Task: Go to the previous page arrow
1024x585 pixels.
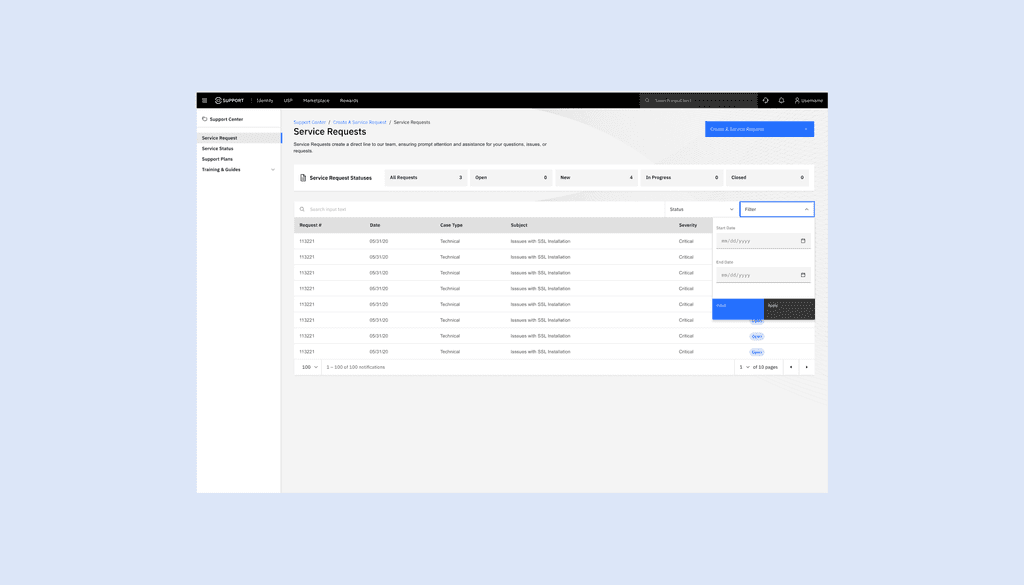Action: tap(791, 367)
